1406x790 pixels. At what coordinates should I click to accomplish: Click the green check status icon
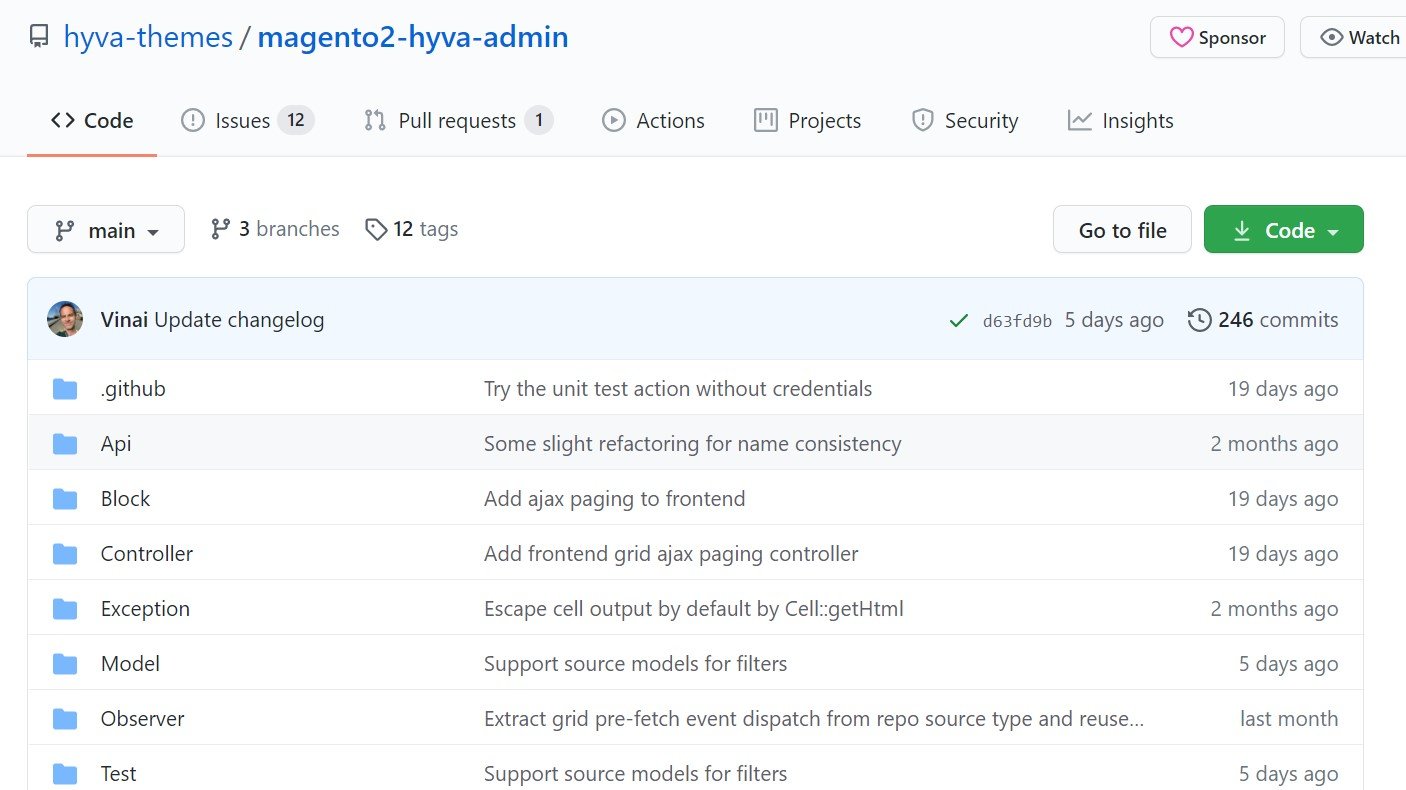(958, 321)
